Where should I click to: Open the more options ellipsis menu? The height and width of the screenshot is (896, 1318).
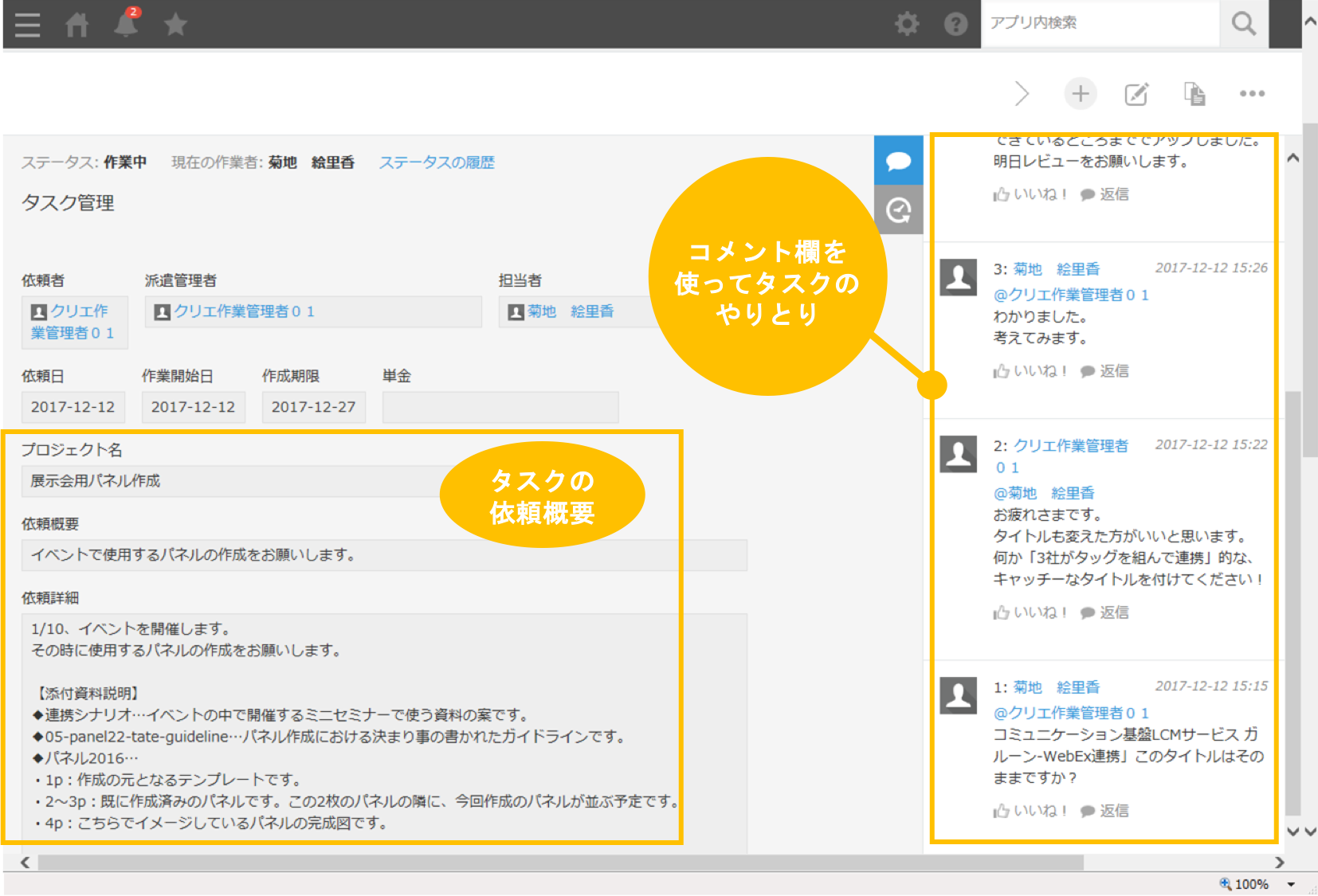1252,93
